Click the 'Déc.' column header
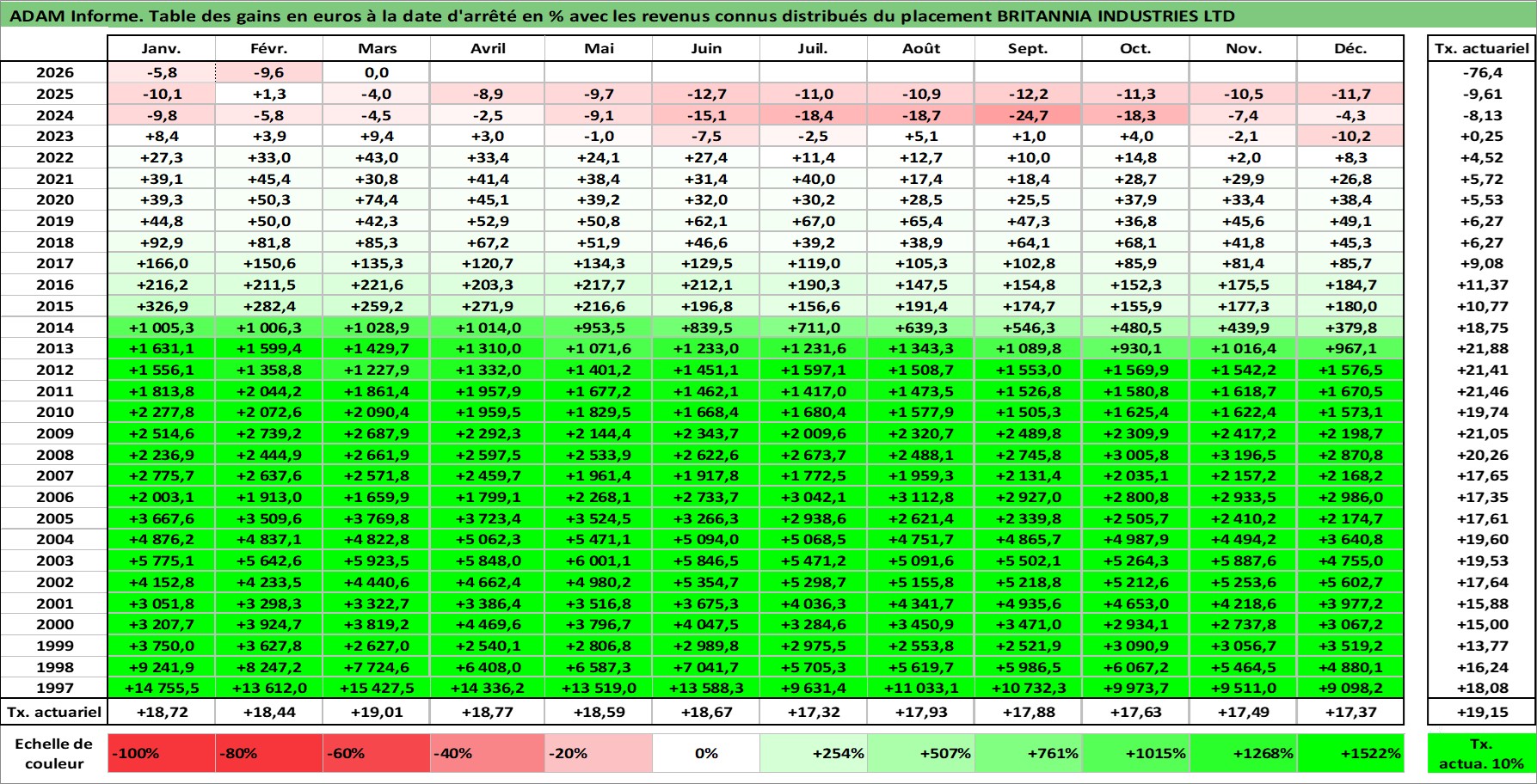This screenshot has width=1537, height=784. coord(1350,49)
